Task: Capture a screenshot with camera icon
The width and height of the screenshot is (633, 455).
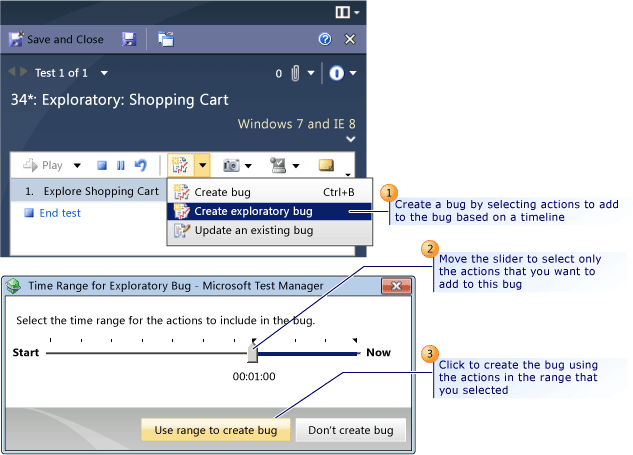Action: pyautogui.click(x=231, y=165)
